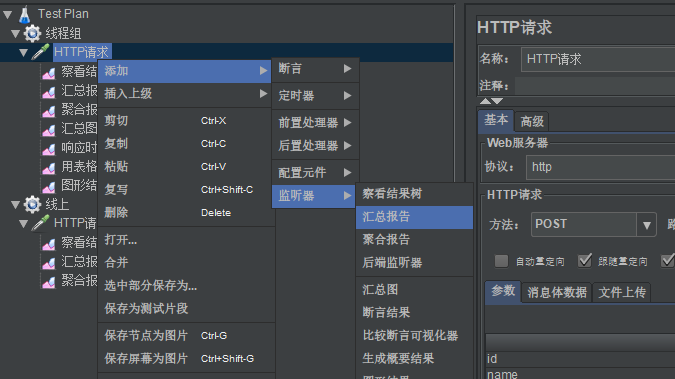Expand the 配置元件 submenu
Image resolution: width=675 pixels, height=379 pixels.
point(315,173)
